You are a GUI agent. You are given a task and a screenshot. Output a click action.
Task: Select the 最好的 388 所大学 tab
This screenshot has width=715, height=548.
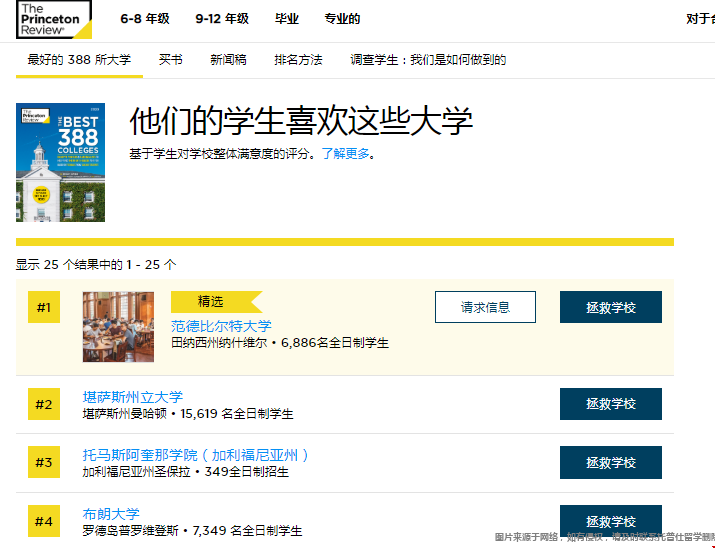point(79,60)
